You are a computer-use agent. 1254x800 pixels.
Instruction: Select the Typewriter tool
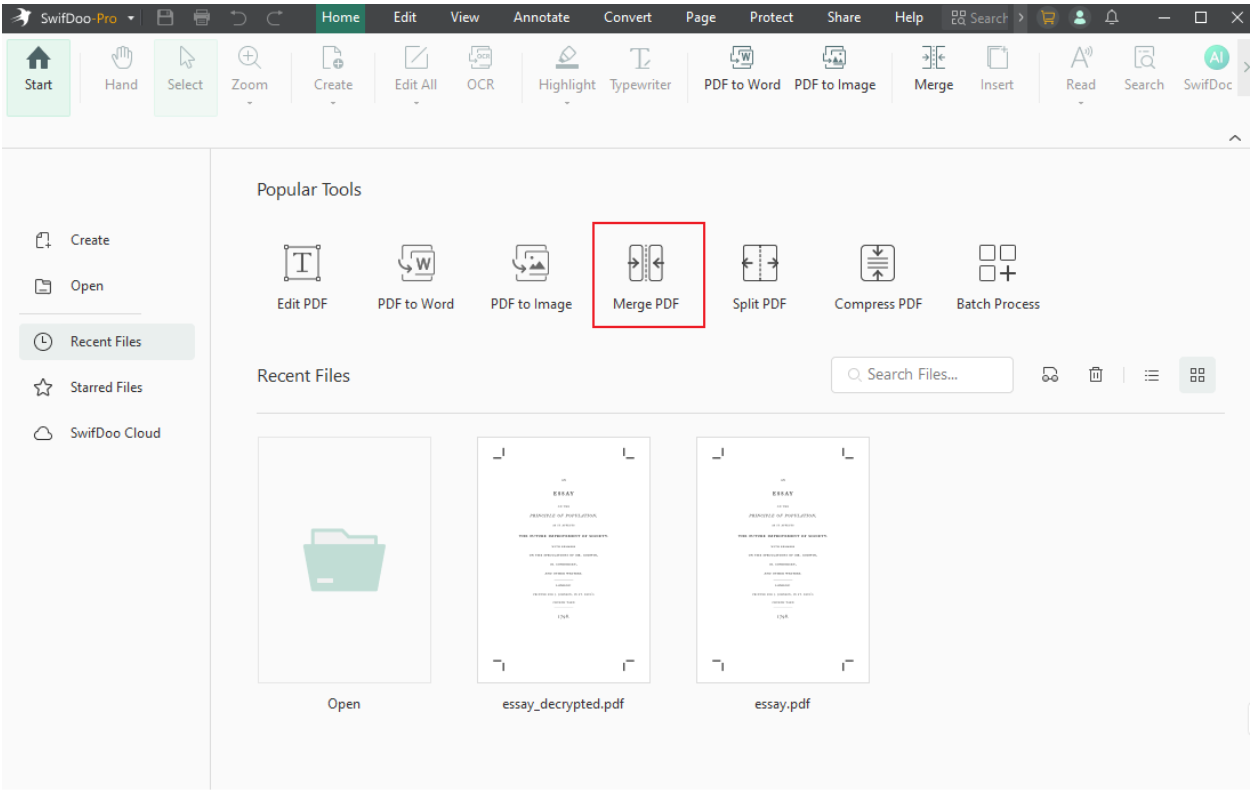[x=640, y=70]
